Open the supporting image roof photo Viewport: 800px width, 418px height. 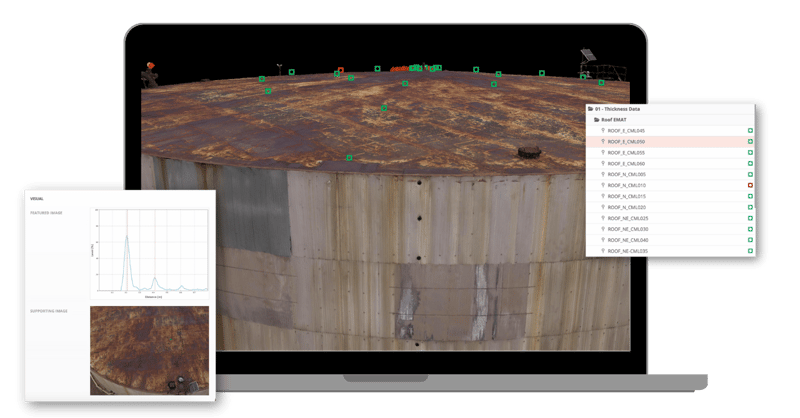[149, 350]
